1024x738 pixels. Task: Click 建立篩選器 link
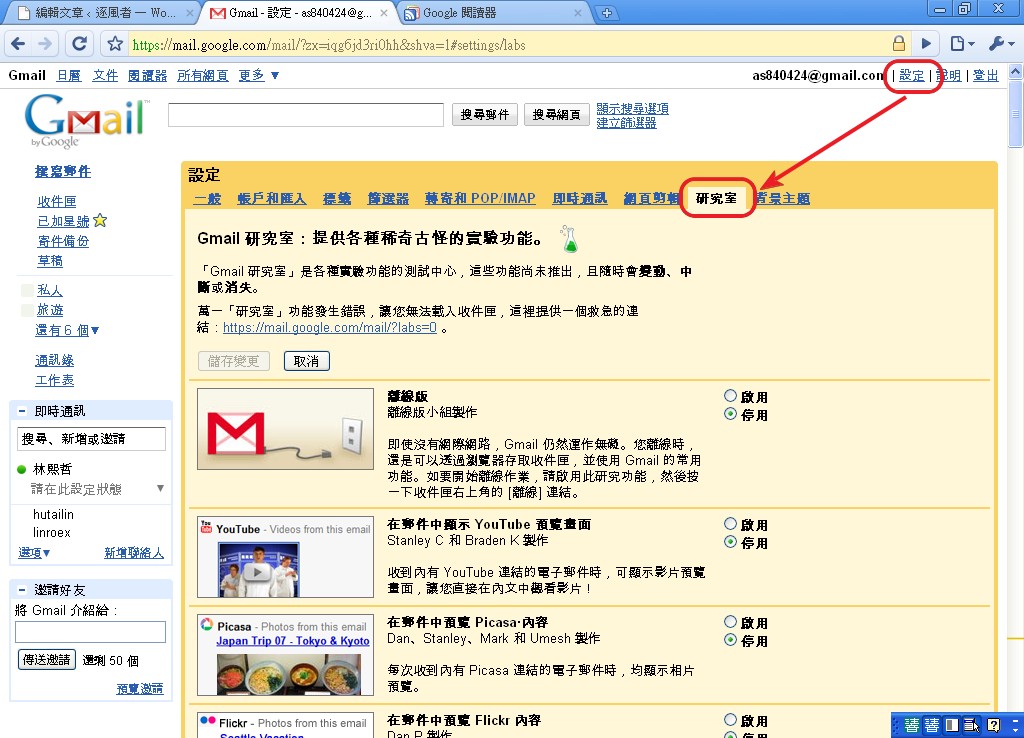(626, 123)
